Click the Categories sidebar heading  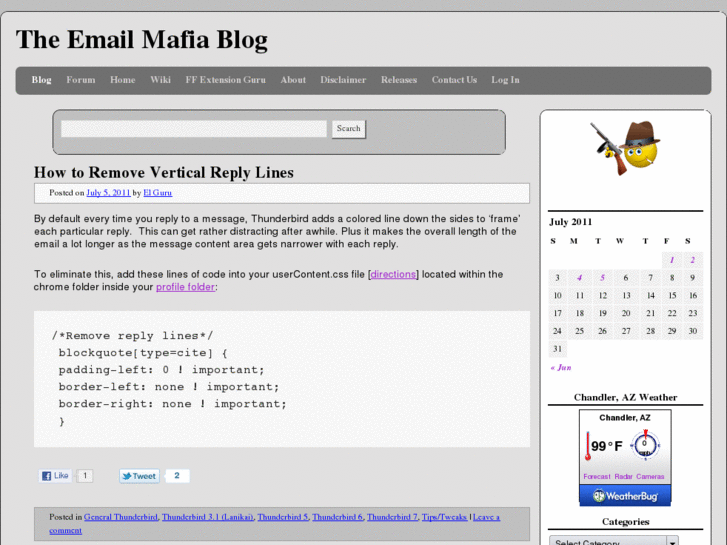click(625, 522)
